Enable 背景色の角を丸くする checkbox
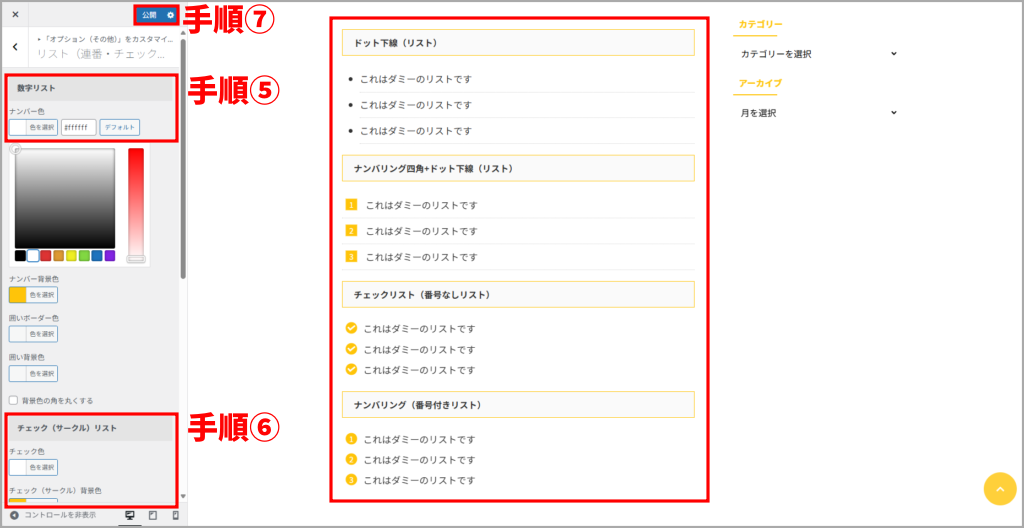Image resolution: width=1024 pixels, height=528 pixels. (13, 400)
